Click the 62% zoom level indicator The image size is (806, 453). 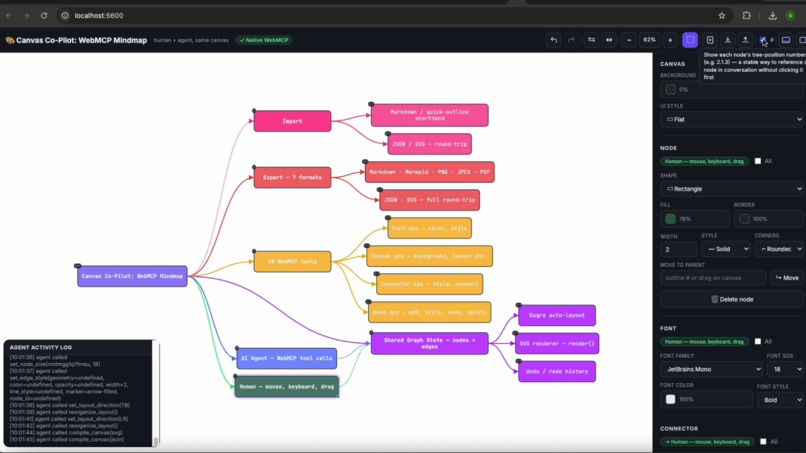649,40
